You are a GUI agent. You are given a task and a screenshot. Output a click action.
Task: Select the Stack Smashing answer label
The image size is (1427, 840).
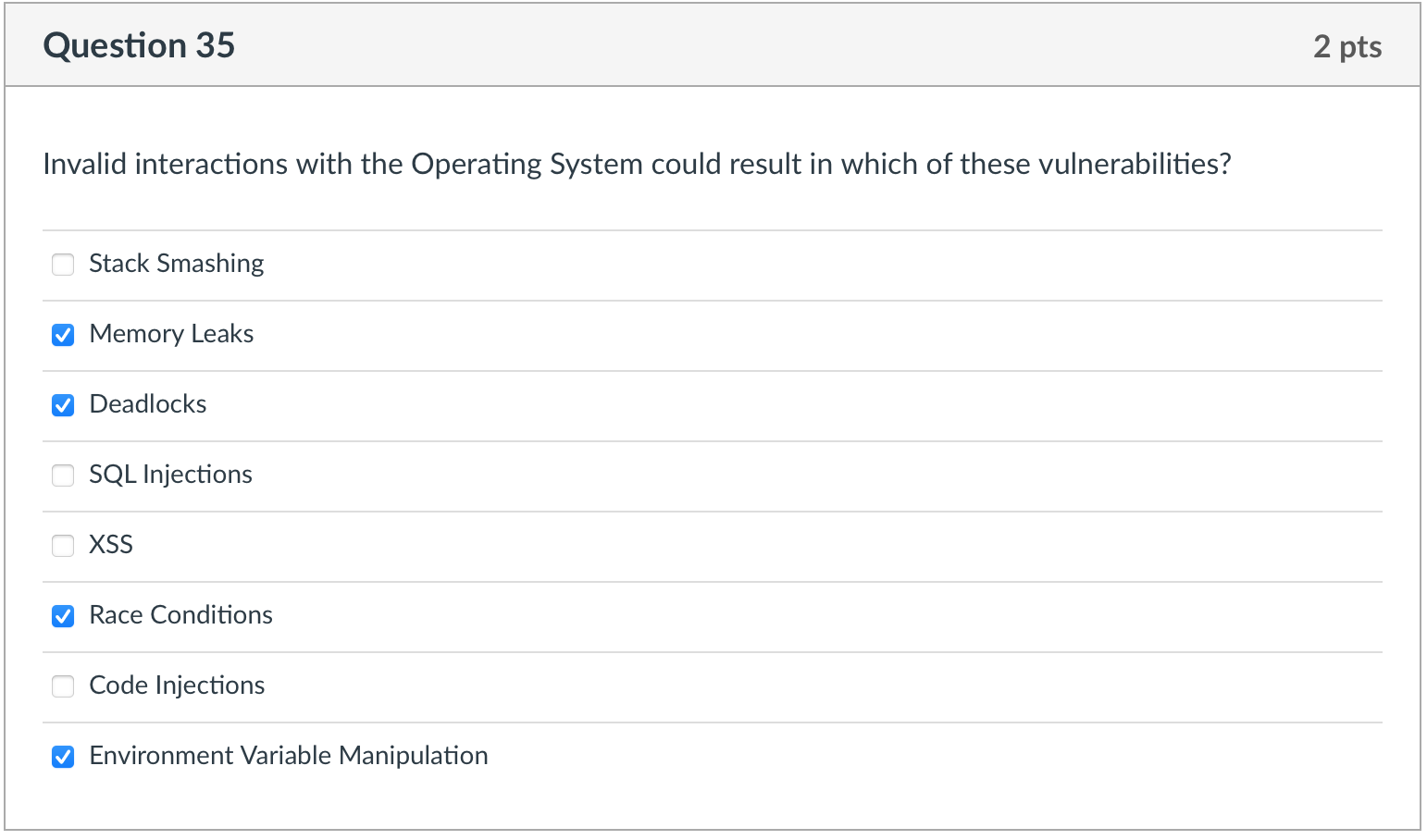coord(177,264)
